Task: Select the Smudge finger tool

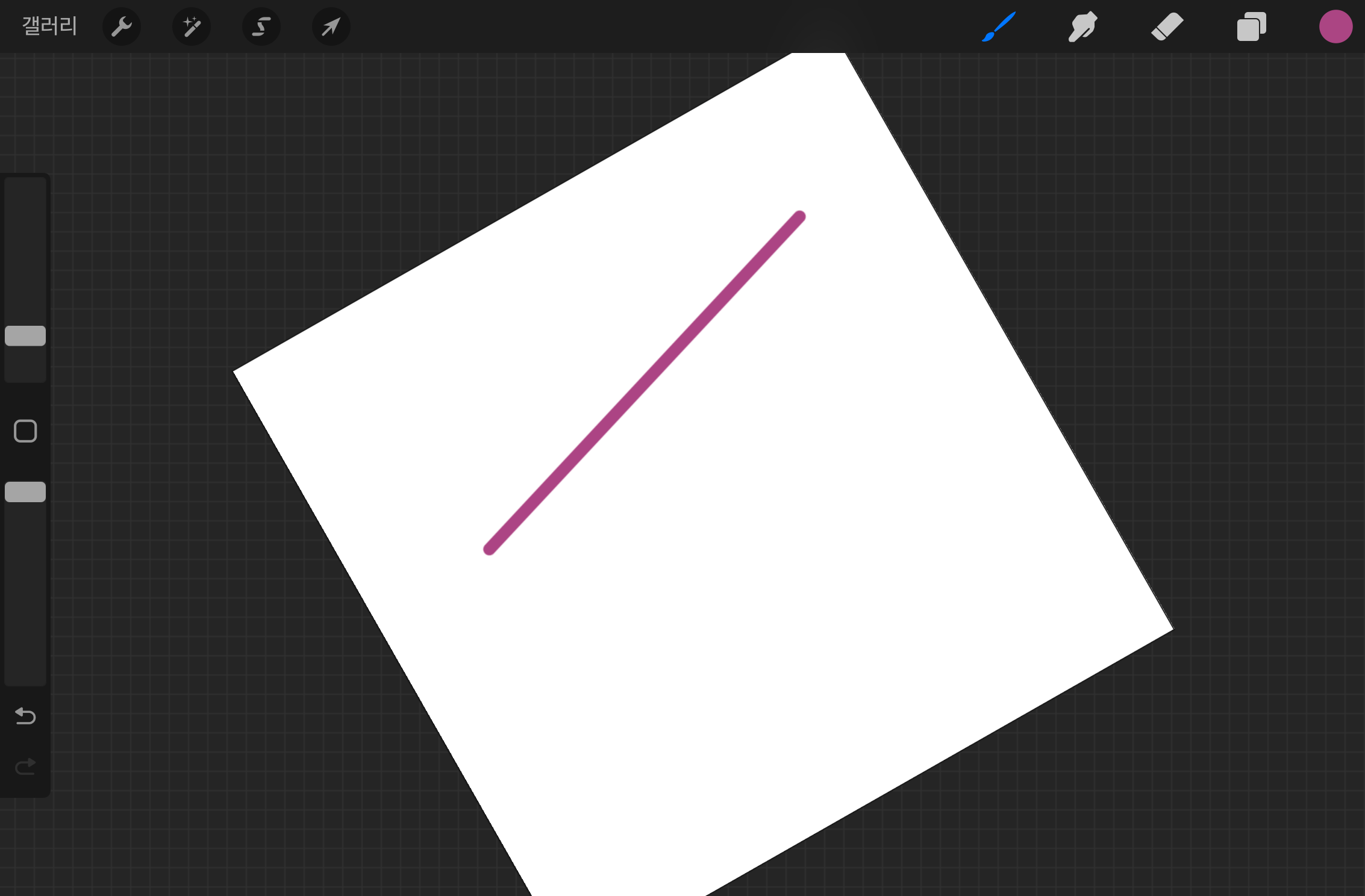Action: click(x=1083, y=26)
